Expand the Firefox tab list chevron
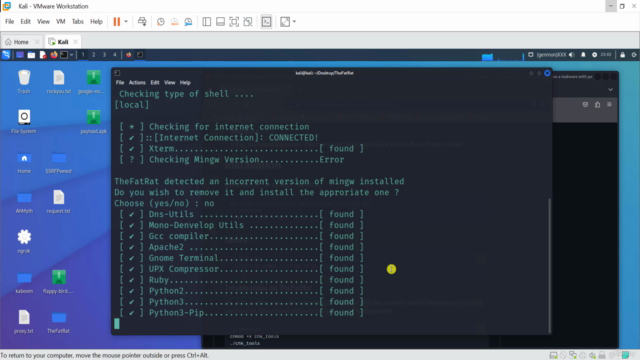 pyautogui.click(x=610, y=89)
